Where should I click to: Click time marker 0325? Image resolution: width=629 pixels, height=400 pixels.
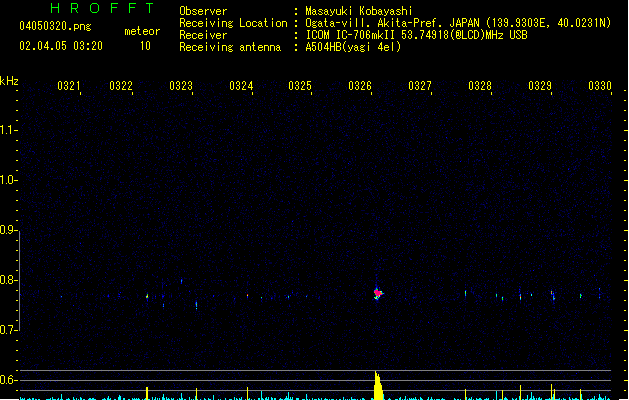pyautogui.click(x=300, y=86)
